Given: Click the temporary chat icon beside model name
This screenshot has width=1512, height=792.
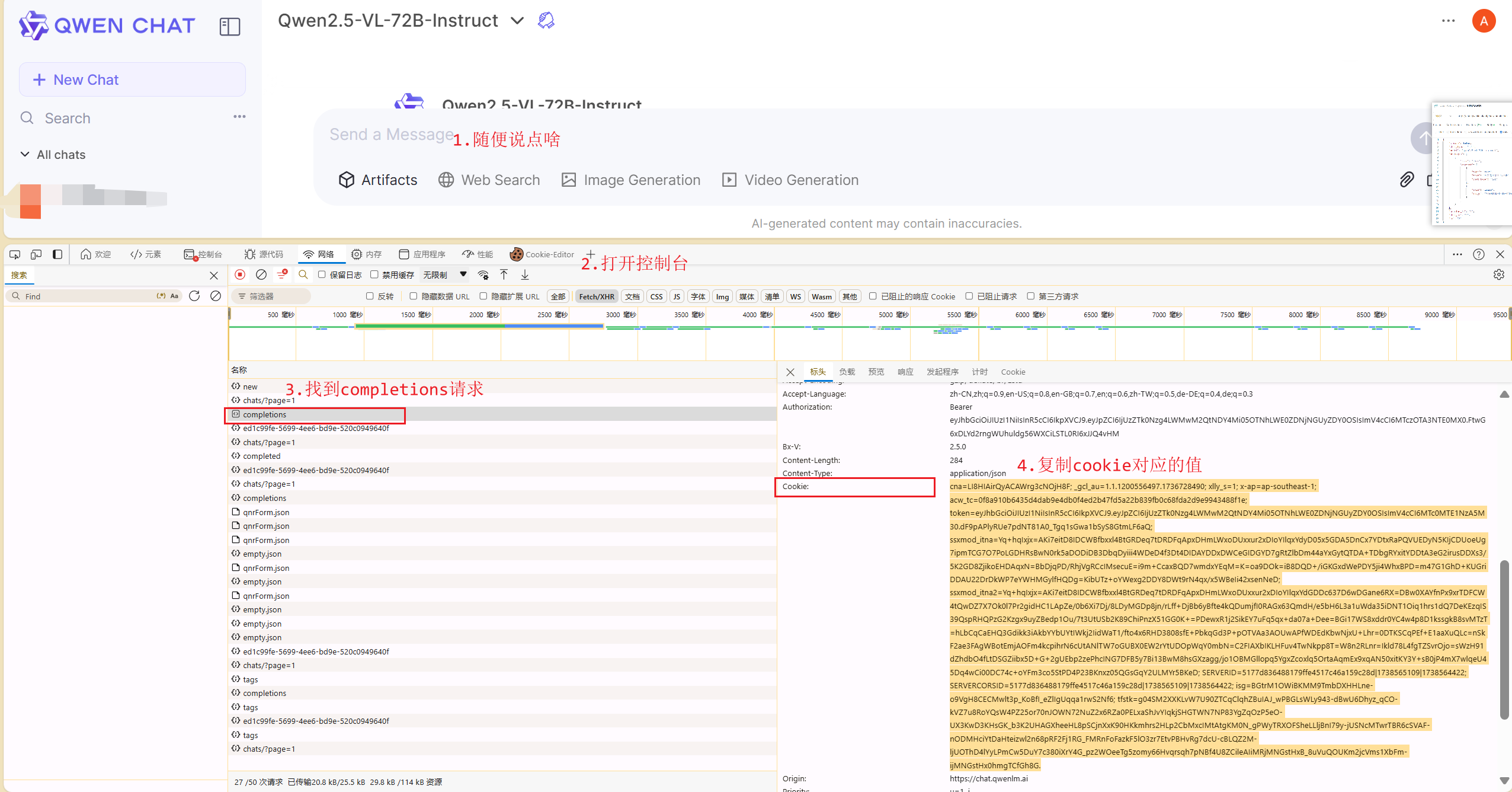Looking at the screenshot, I should pyautogui.click(x=546, y=20).
